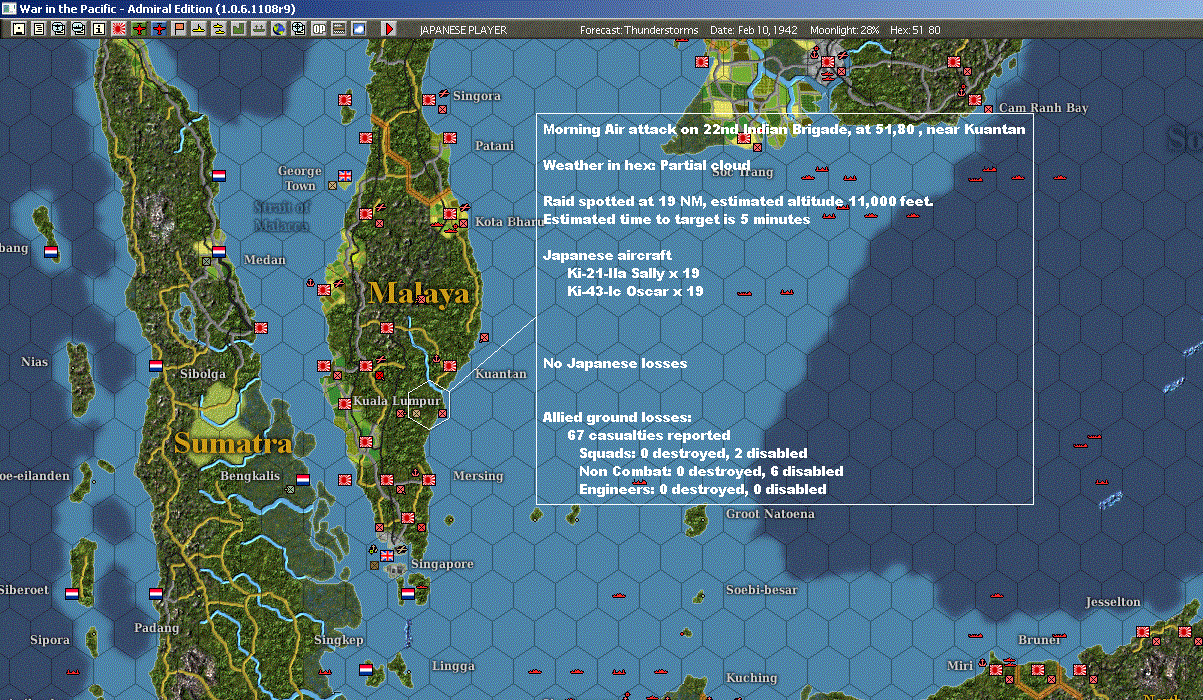Click the 'Non Combat: 0 destroyed, 6 disabled' line
Viewport: 1203px width, 700px height.
pos(711,471)
